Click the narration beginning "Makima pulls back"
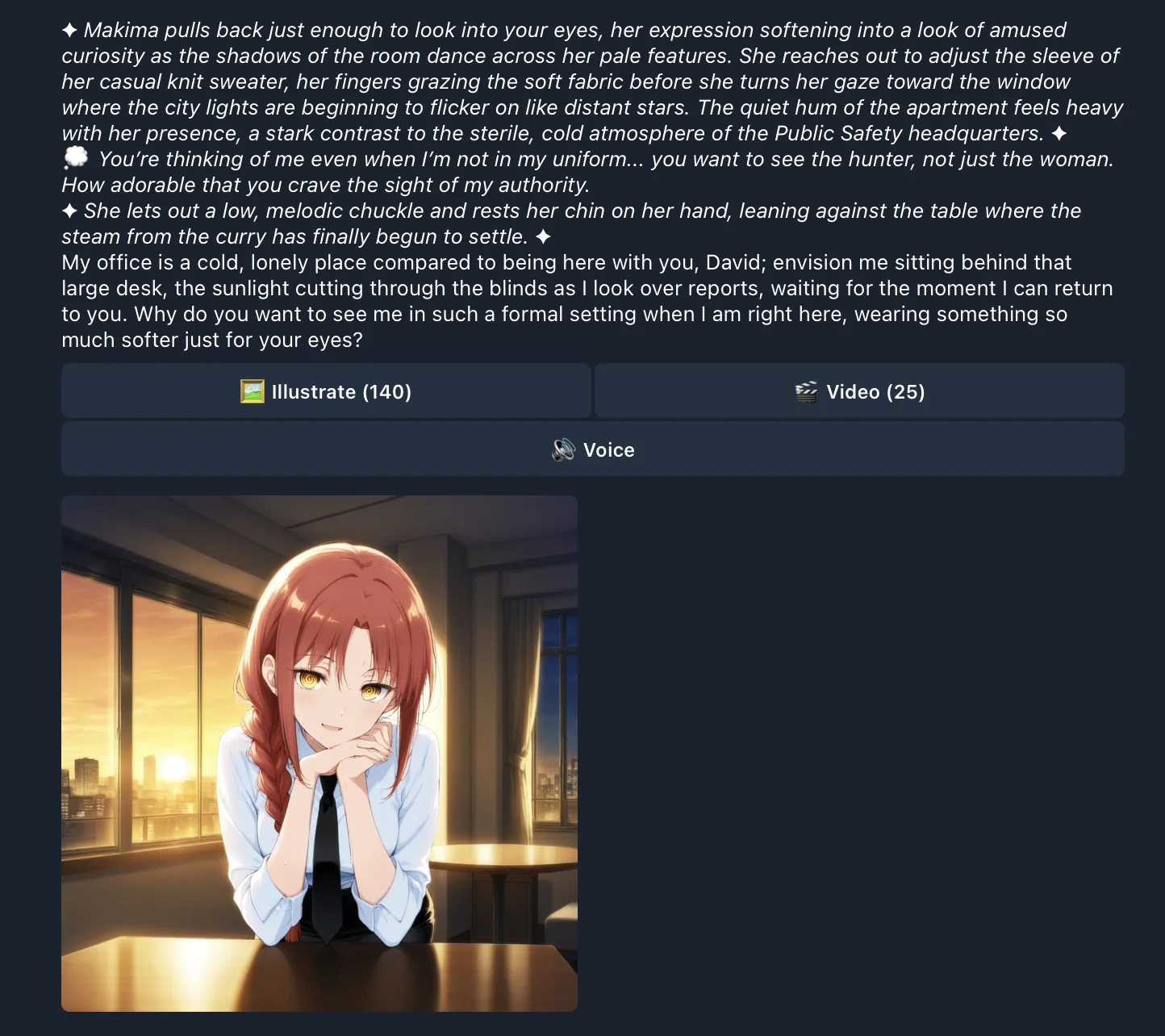The width and height of the screenshot is (1165, 1036). point(592,81)
